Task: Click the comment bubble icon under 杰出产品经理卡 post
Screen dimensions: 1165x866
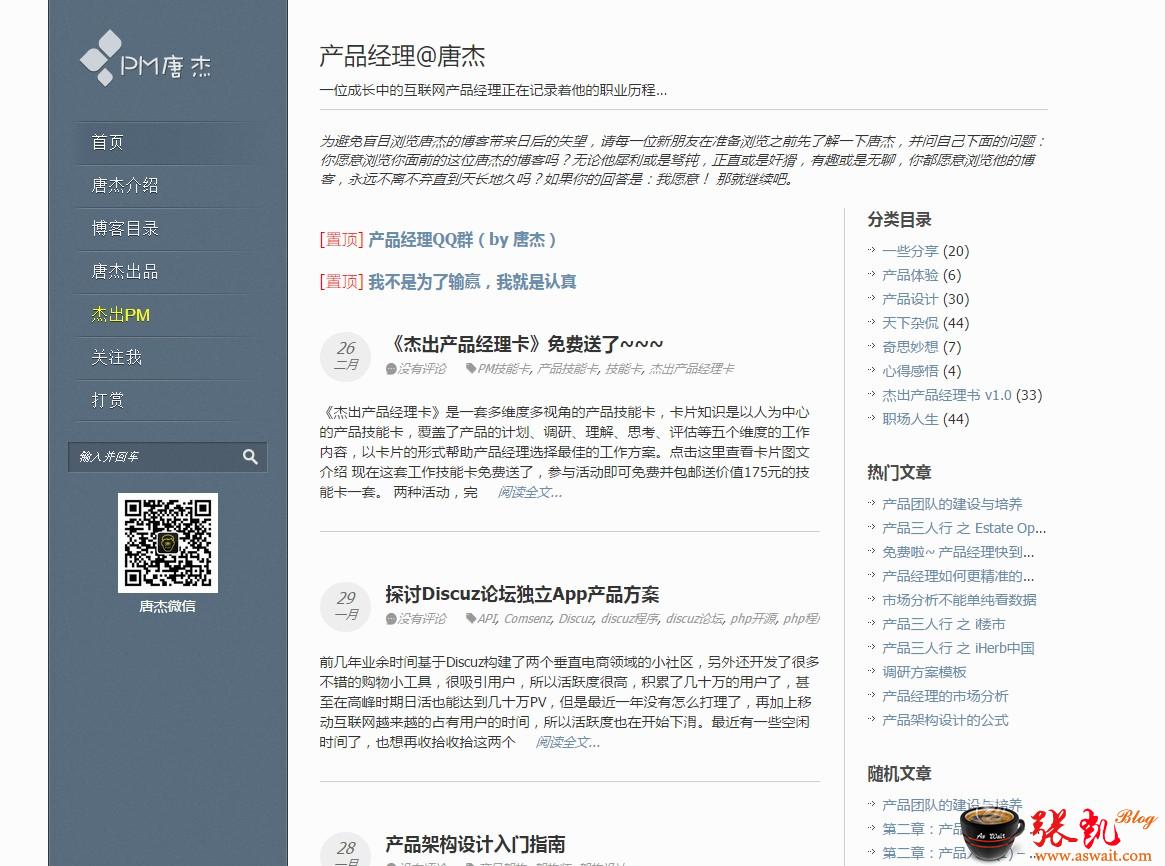Action: 391,369
